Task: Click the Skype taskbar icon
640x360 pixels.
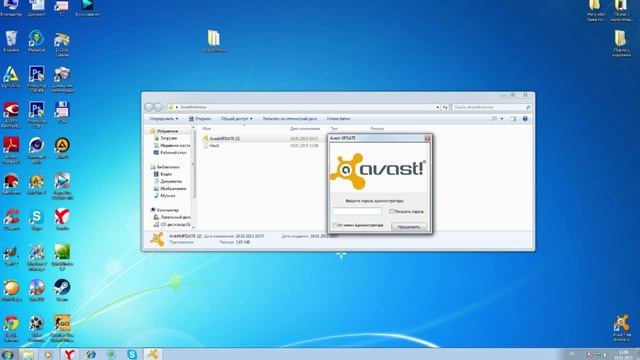Action: tap(132, 354)
